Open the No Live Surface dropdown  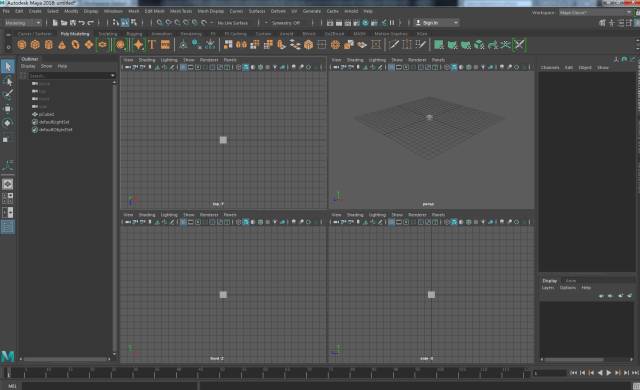click(233, 23)
